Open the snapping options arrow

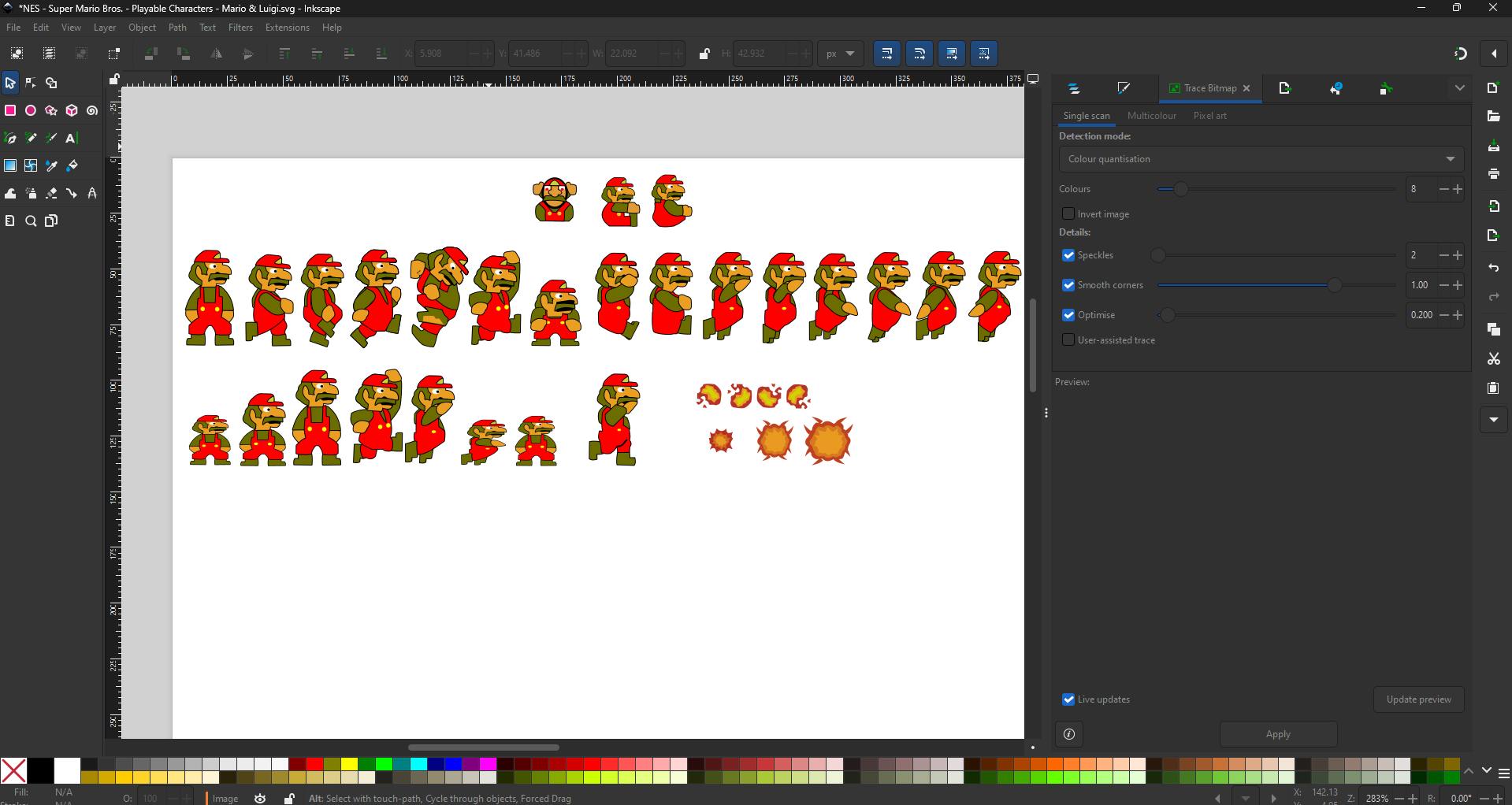(x=1494, y=54)
